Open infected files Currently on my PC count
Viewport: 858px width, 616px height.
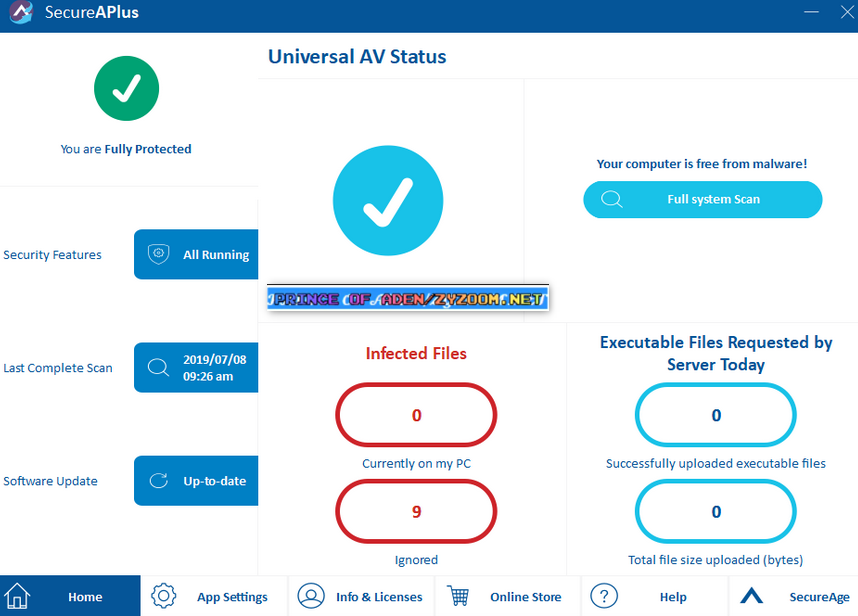[416, 415]
